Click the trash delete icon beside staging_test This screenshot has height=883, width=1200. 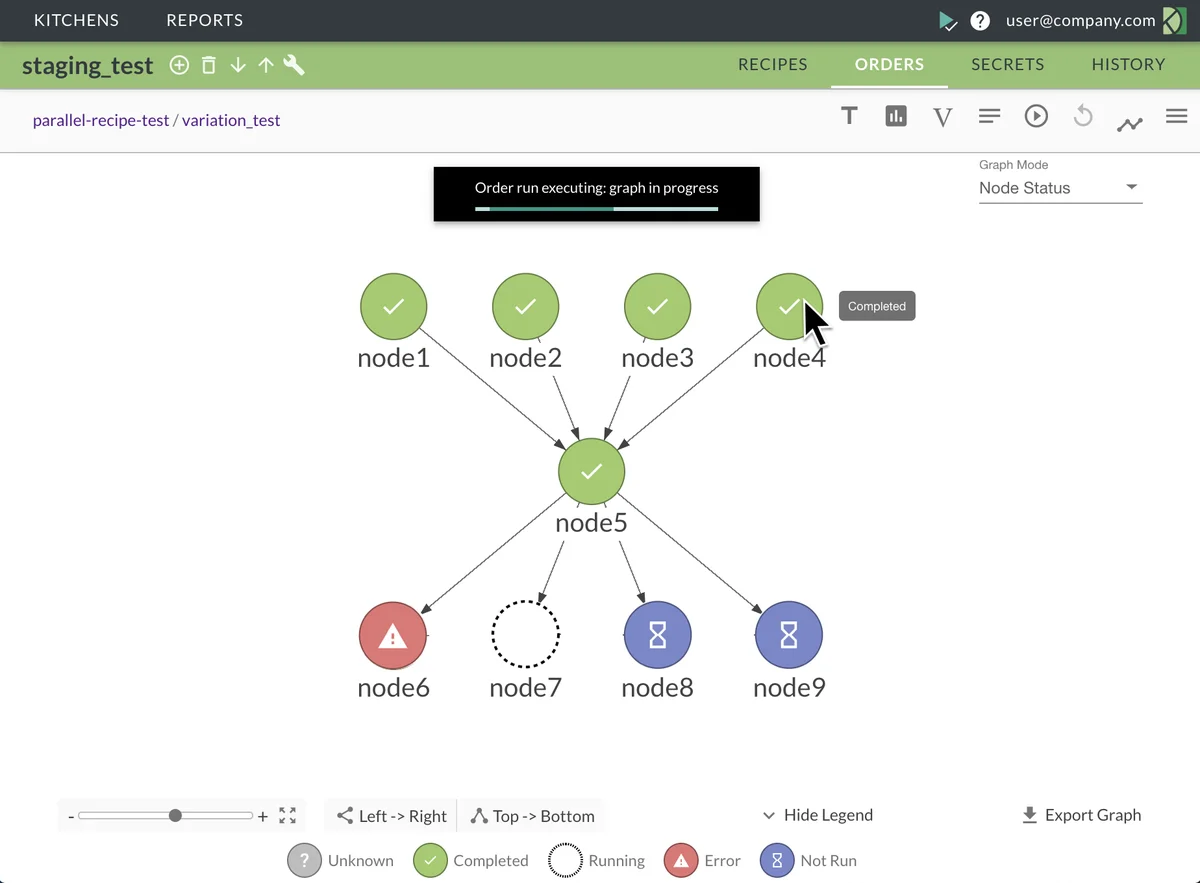(208, 66)
